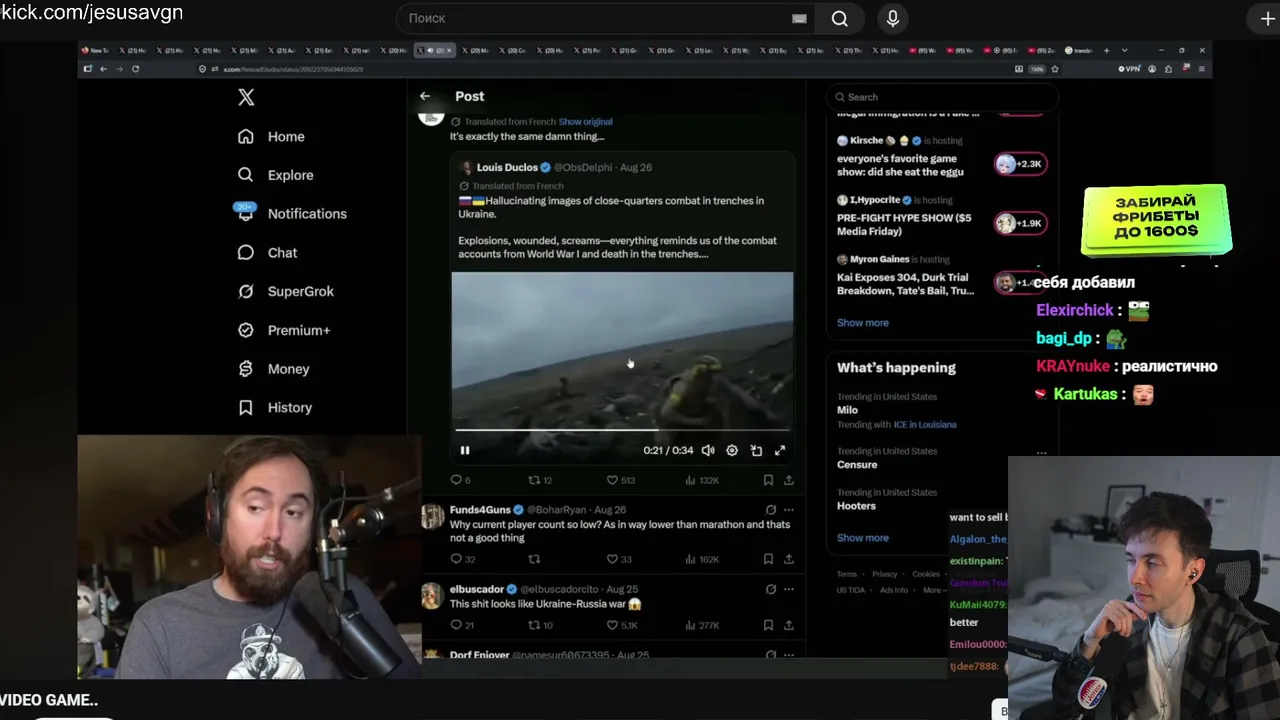Join the Kirsche hosted space
The image size is (1280, 720).
[1020, 164]
